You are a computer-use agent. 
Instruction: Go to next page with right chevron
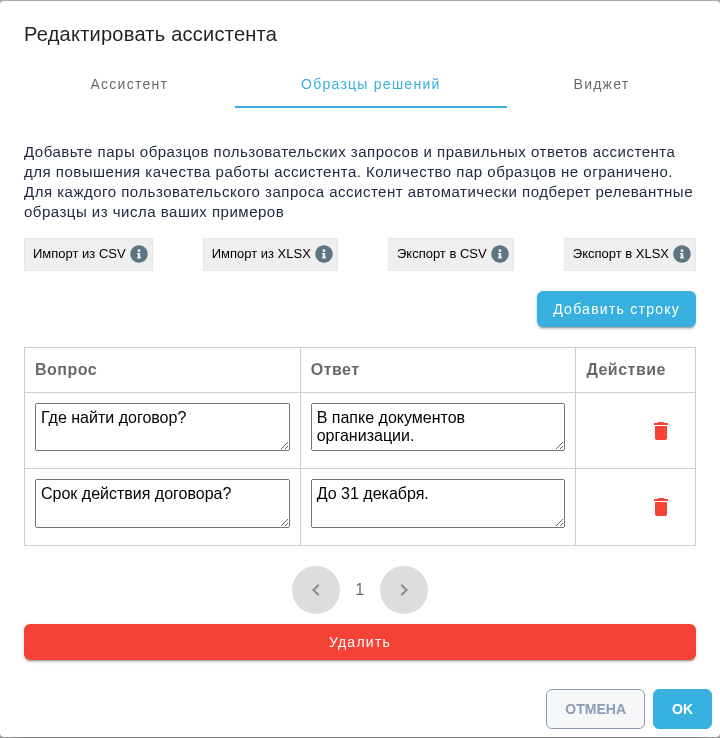404,590
